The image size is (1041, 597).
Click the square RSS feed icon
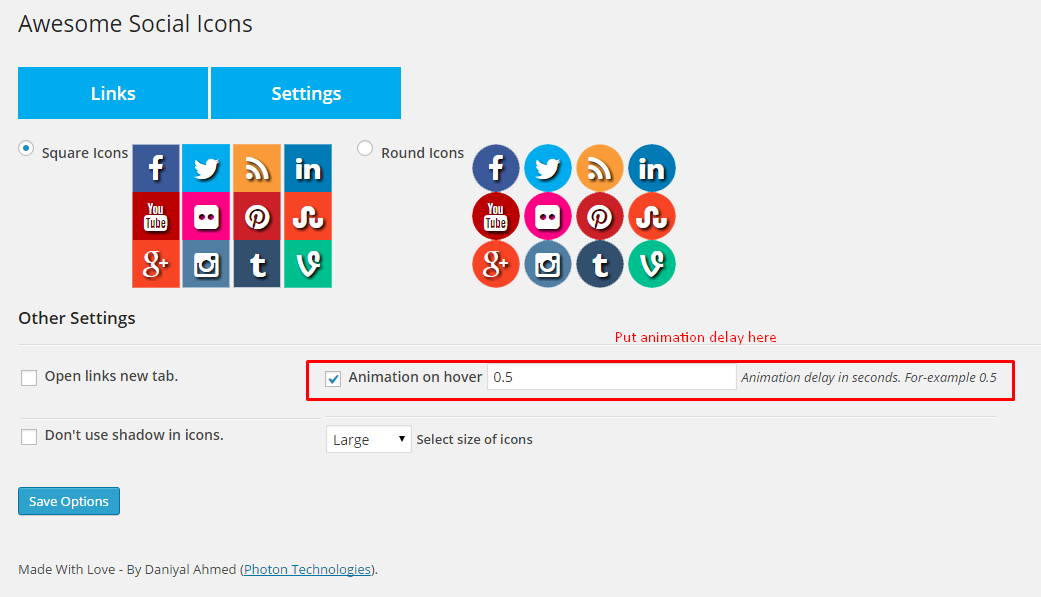tap(257, 168)
